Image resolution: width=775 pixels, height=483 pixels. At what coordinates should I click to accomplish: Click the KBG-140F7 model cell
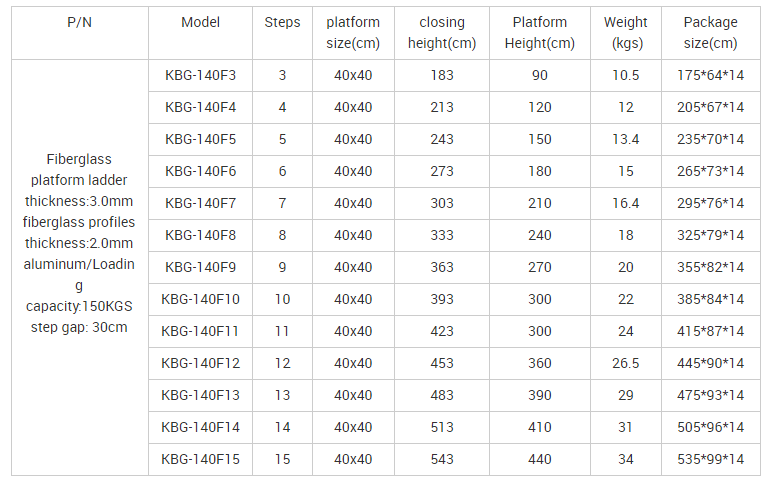tap(201, 203)
